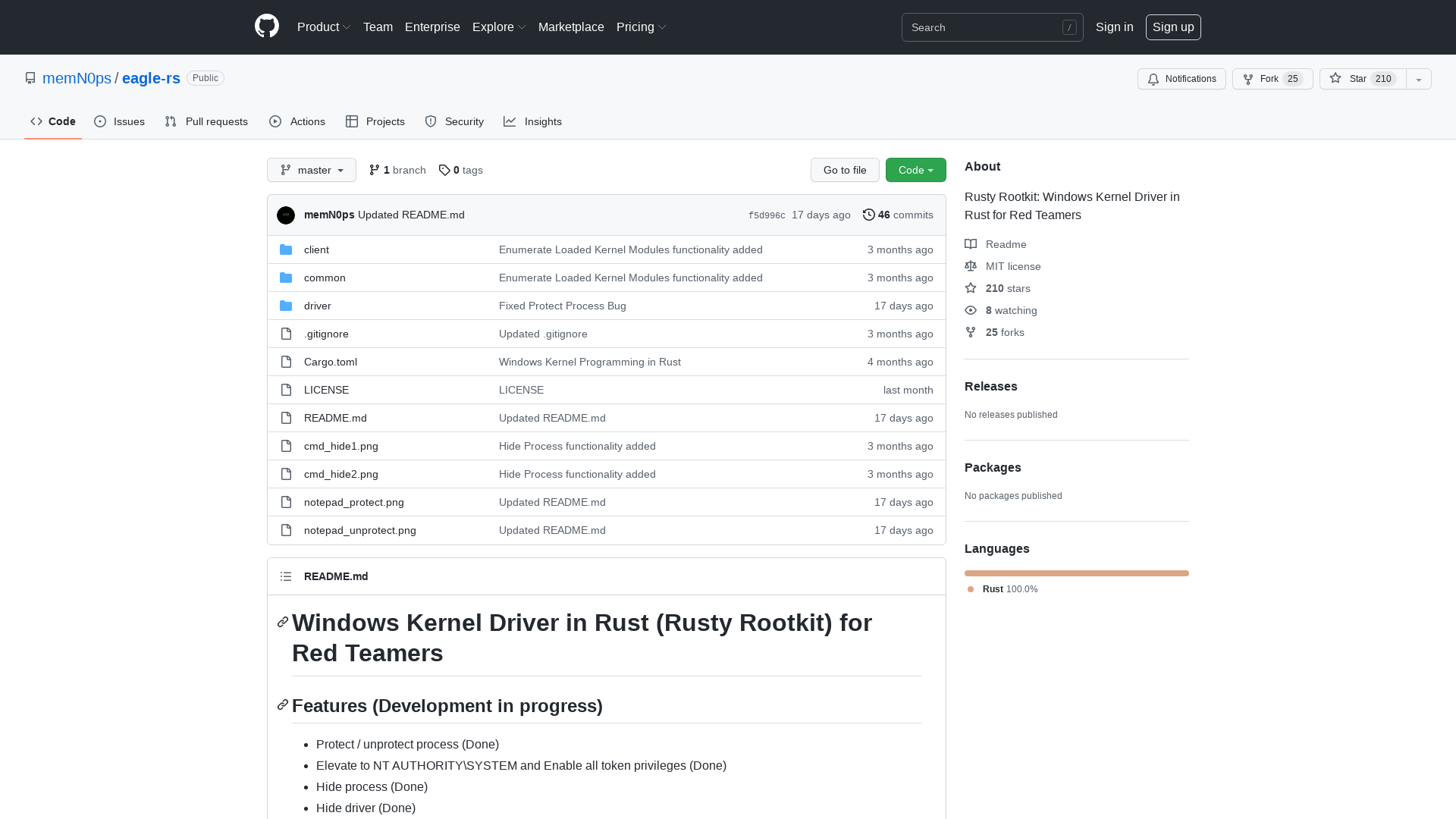Click anchor link icon beside main README heading
1456x819 pixels.
(283, 622)
